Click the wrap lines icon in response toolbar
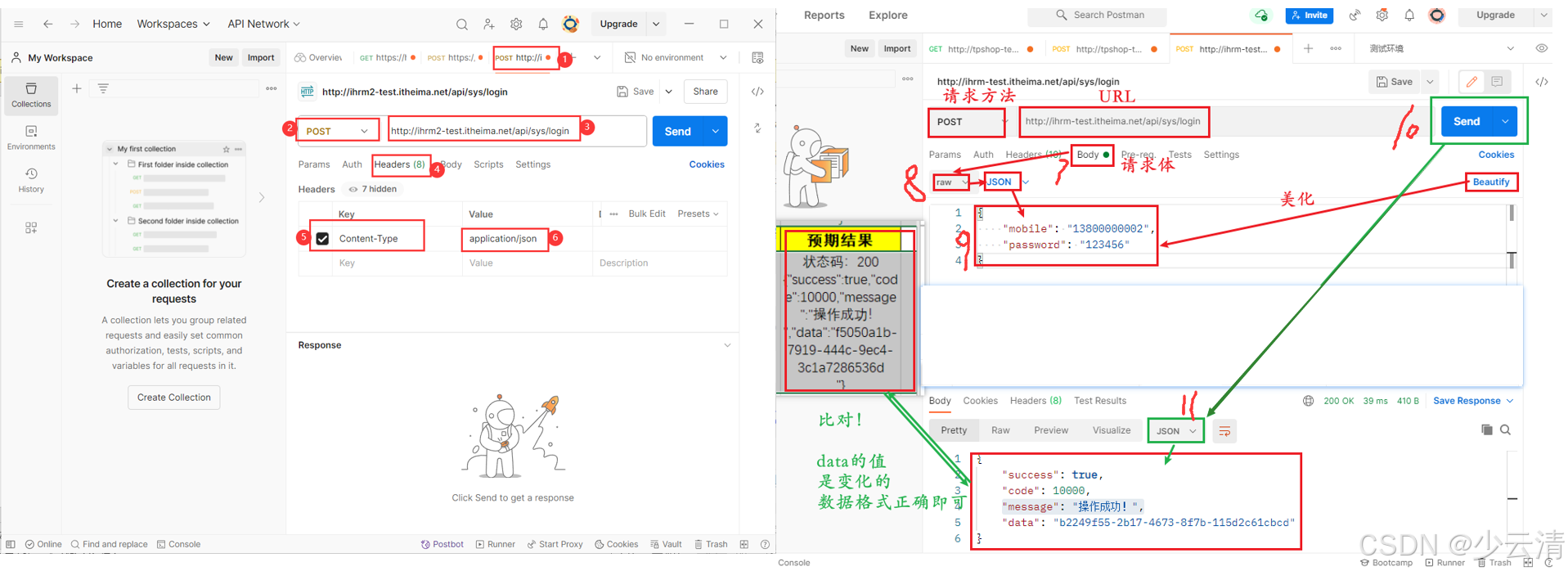Viewport: 1568px width, 571px height. click(x=1224, y=431)
